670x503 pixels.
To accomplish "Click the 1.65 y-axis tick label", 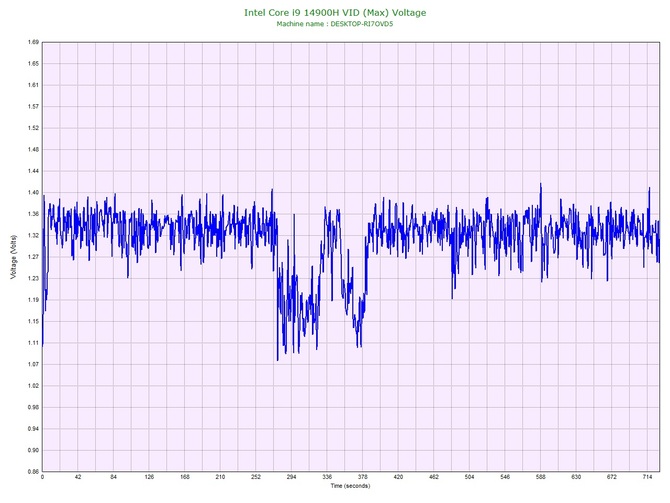I will 33,64.
